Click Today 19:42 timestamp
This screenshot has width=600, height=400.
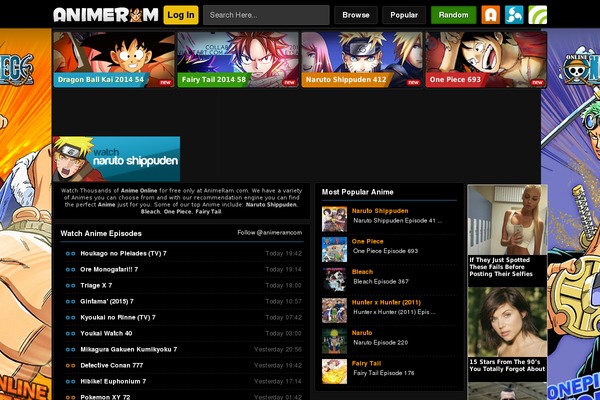[x=284, y=253]
